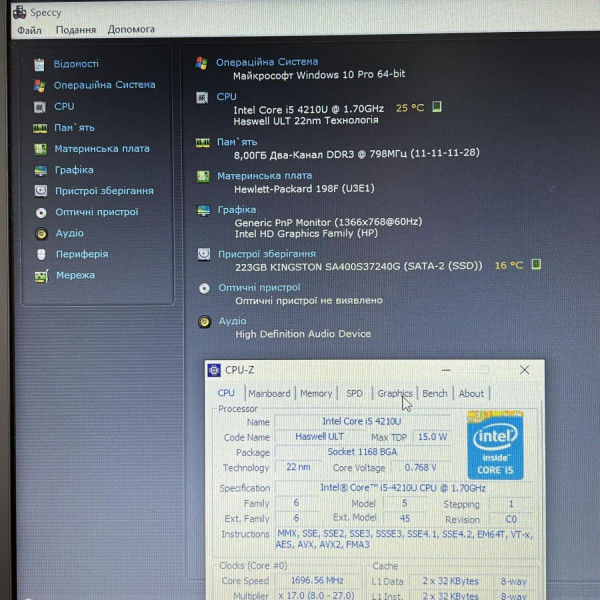Click speaker icon beside summary Аудіо heading
Screen dimensions: 600x600
pyautogui.click(x=205, y=322)
